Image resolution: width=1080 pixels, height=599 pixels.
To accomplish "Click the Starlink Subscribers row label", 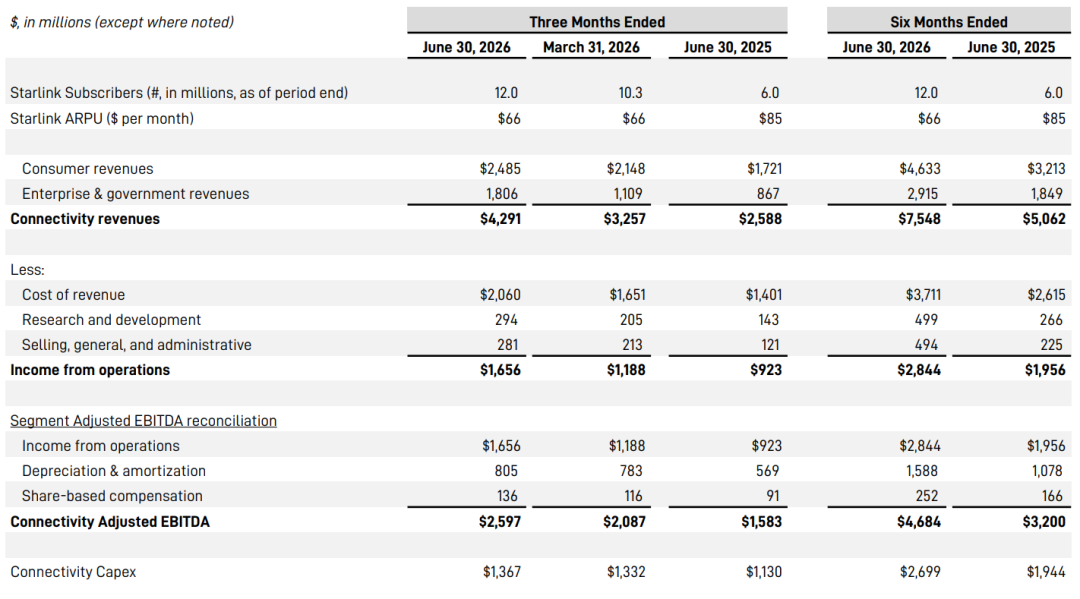I will [179, 93].
